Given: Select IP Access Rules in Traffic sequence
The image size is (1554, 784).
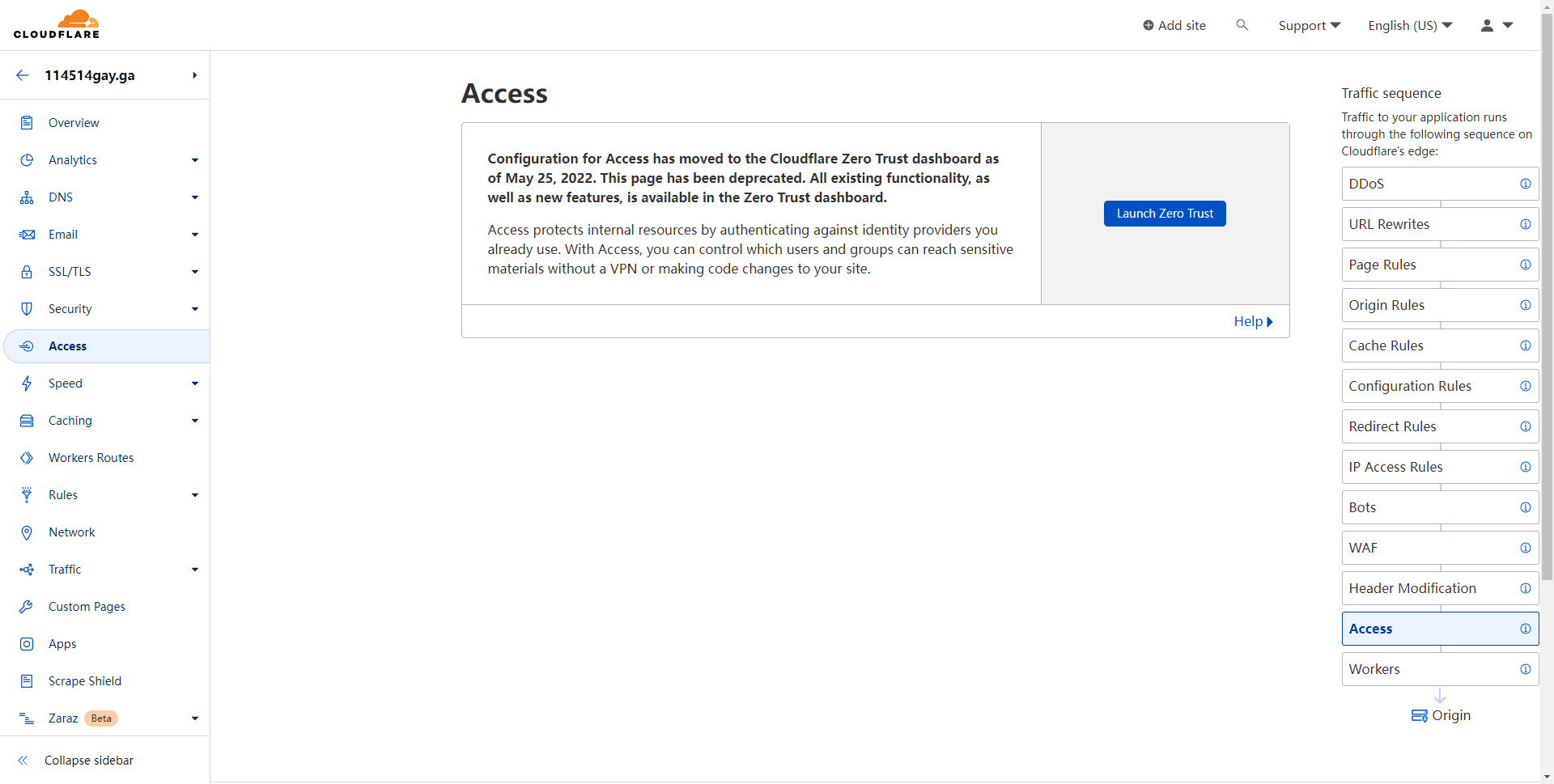Looking at the screenshot, I should pos(1440,467).
